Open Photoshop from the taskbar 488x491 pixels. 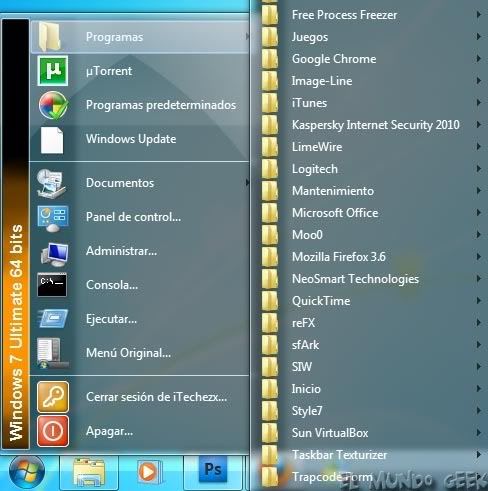213,470
